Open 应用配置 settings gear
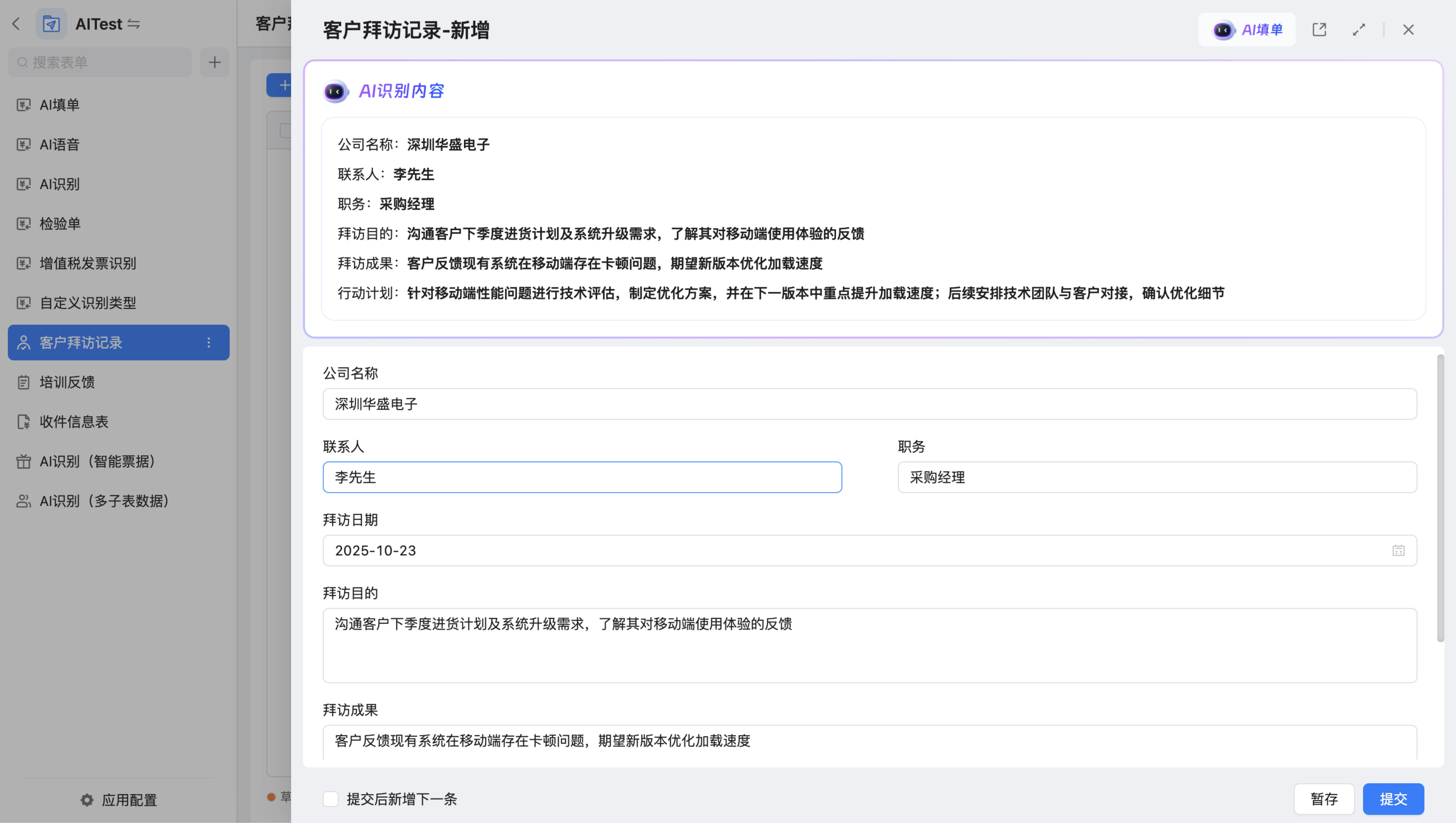 point(87,800)
